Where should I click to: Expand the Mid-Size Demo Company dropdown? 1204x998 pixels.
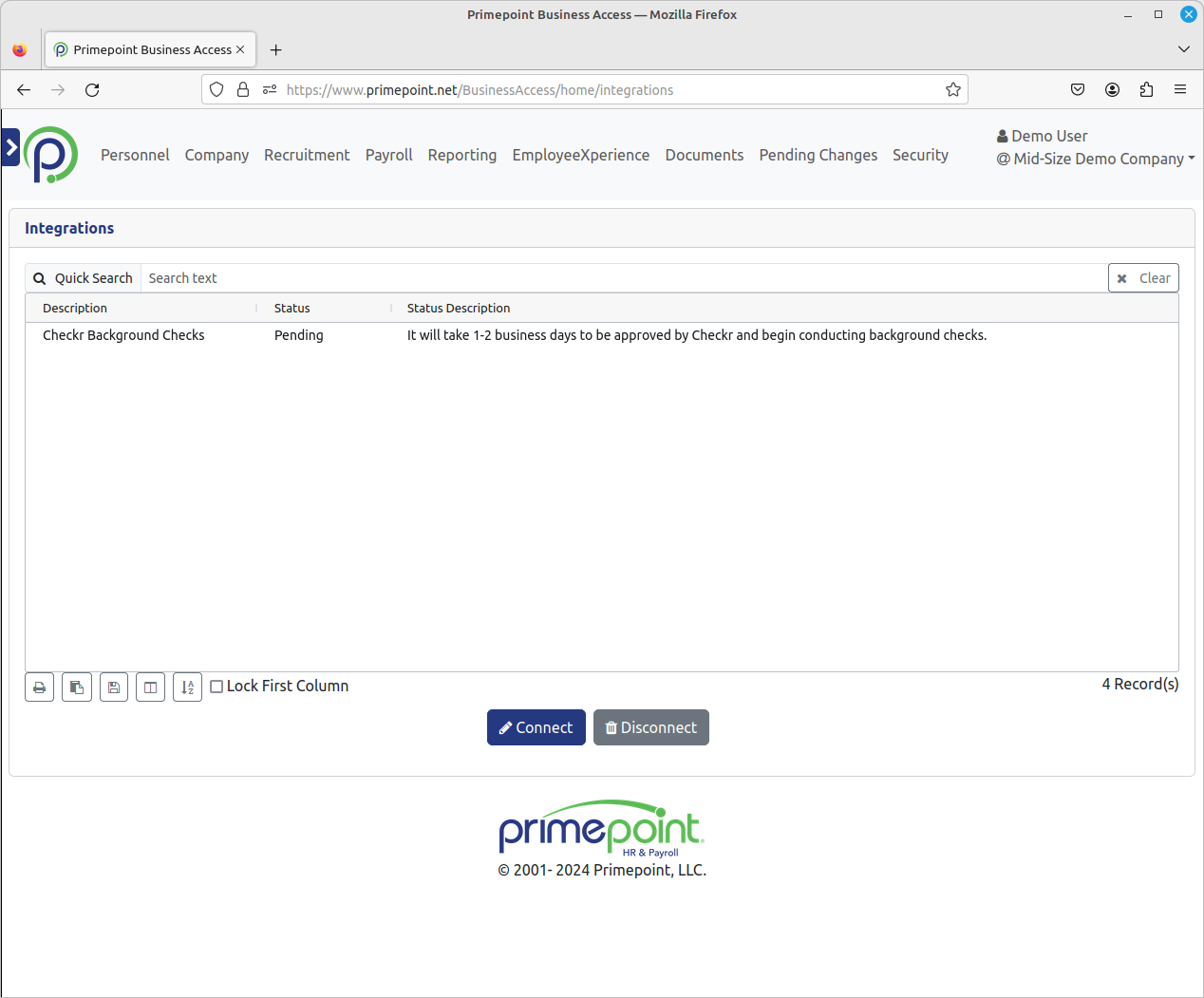1096,159
